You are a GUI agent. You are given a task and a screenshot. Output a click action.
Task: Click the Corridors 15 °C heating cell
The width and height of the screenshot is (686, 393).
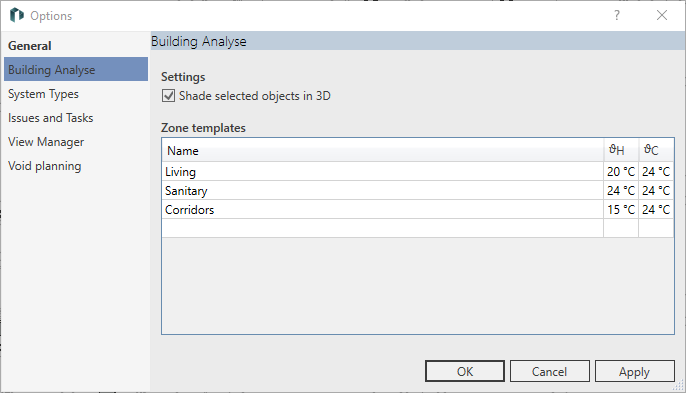(x=621, y=210)
